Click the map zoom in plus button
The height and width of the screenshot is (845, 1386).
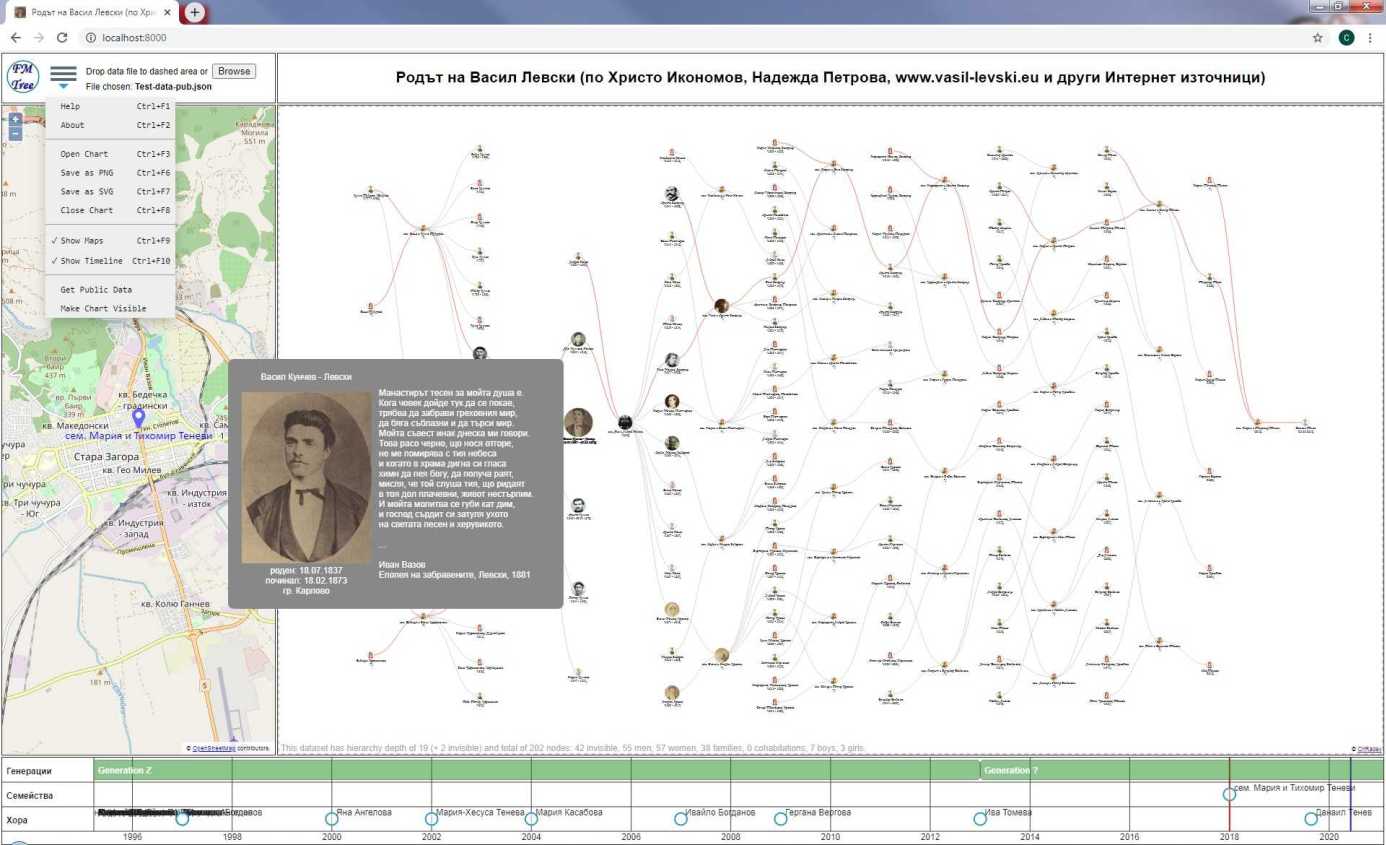pyautogui.click(x=15, y=119)
